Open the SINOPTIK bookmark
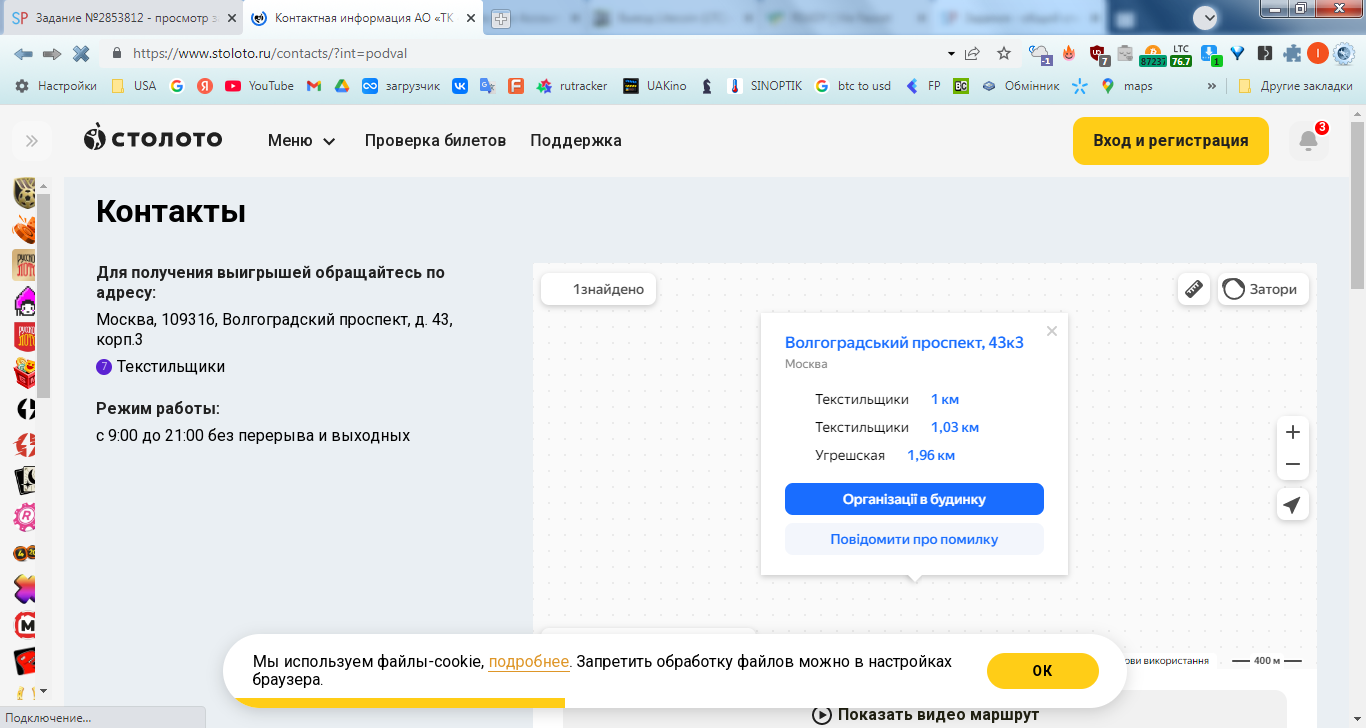 [765, 86]
